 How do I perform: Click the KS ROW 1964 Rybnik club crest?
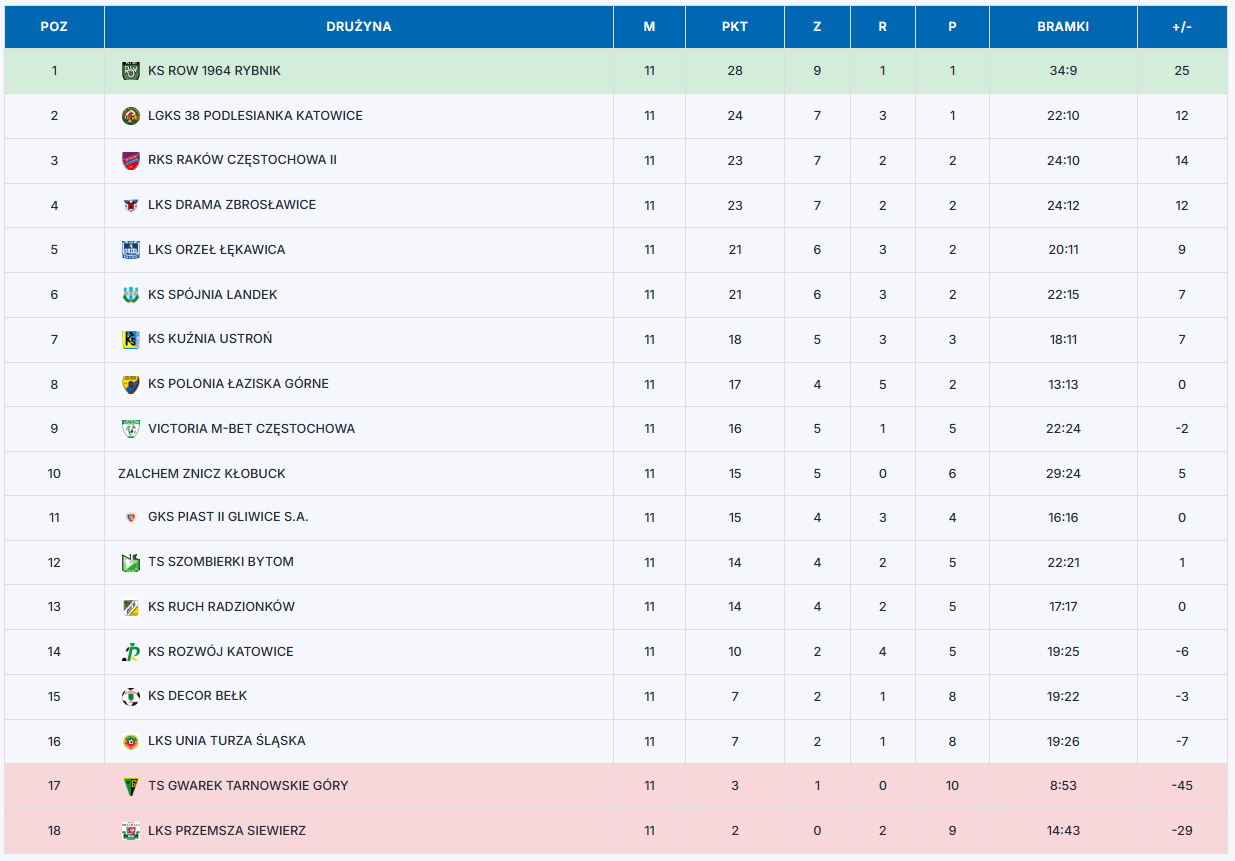[130, 71]
